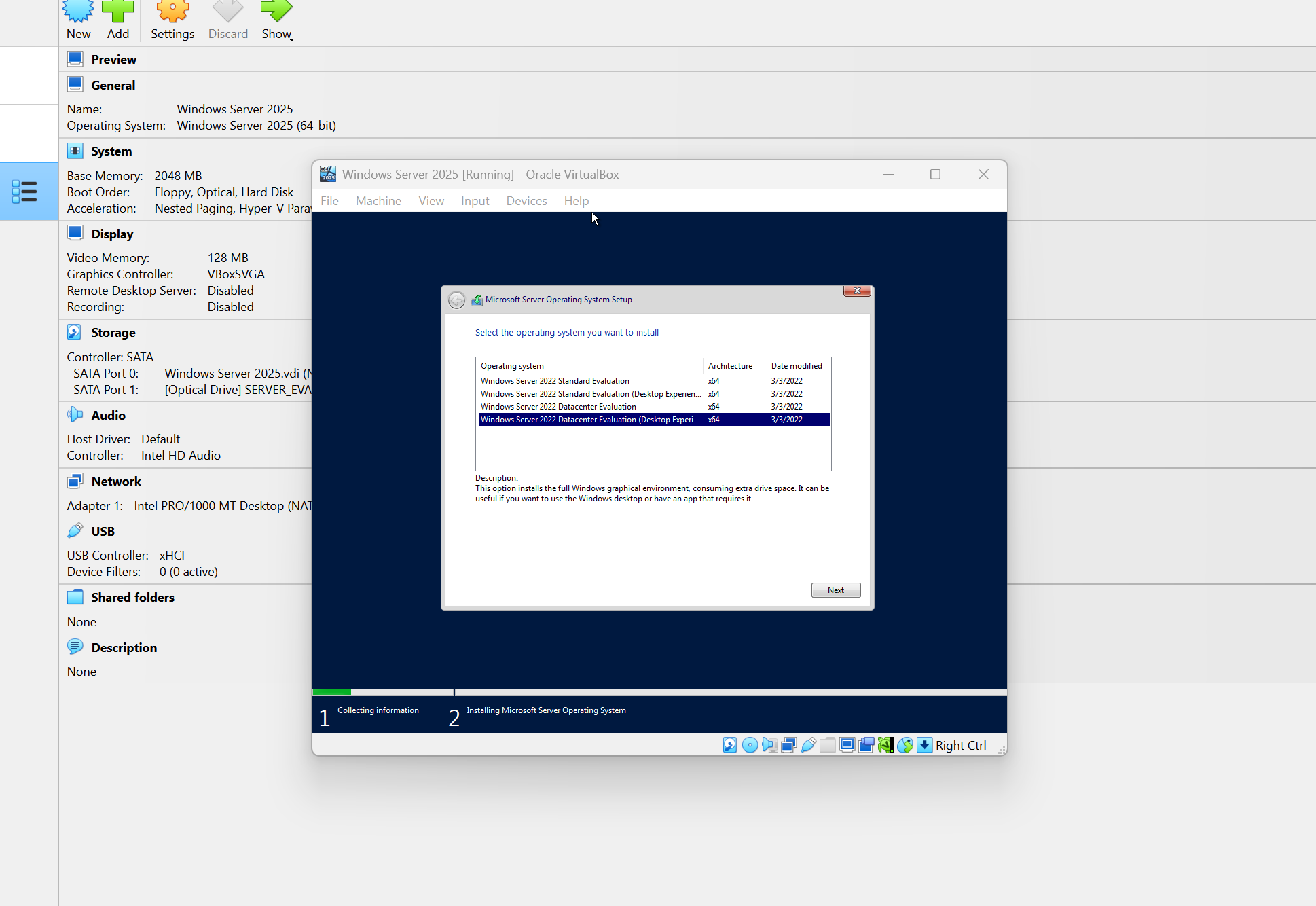The width and height of the screenshot is (1316, 906).
Task: Click the Intel PRO/1000 MT Desktop adapter text
Action: point(223,506)
